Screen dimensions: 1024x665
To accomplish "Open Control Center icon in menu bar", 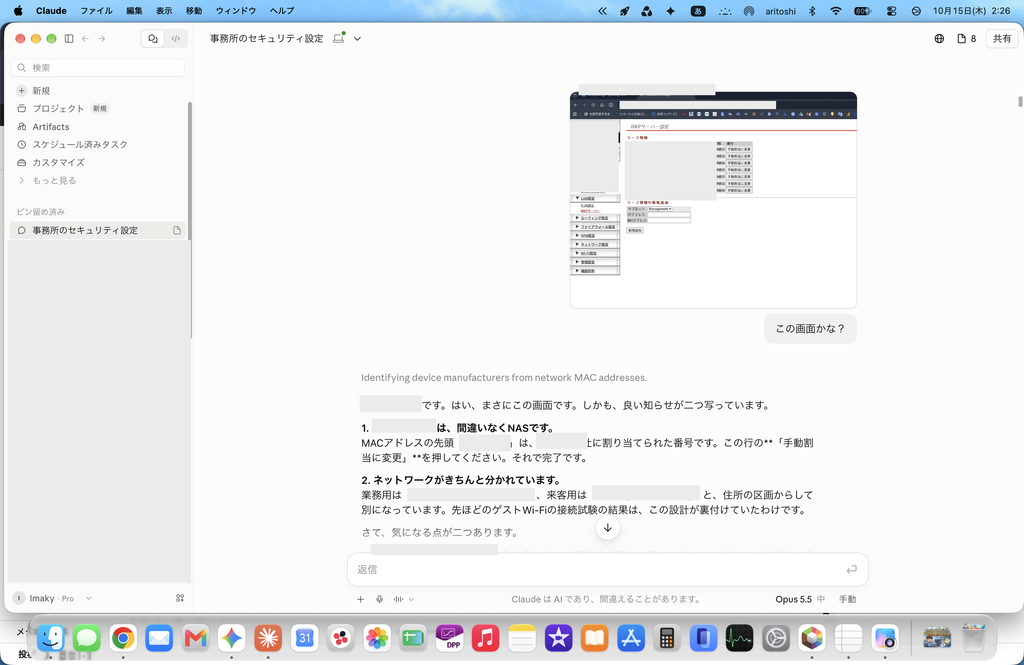I will [891, 11].
